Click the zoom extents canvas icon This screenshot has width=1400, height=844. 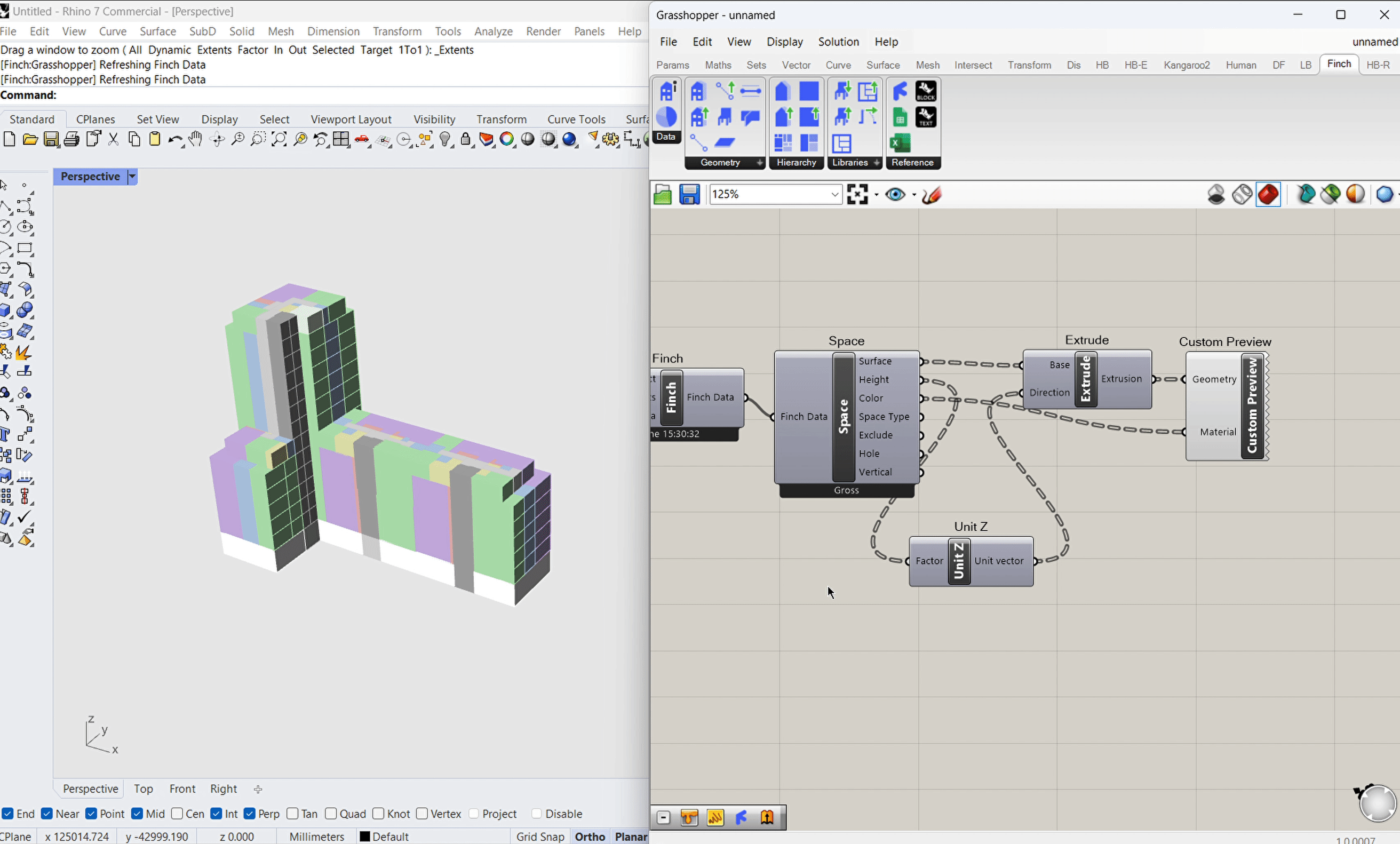857,195
